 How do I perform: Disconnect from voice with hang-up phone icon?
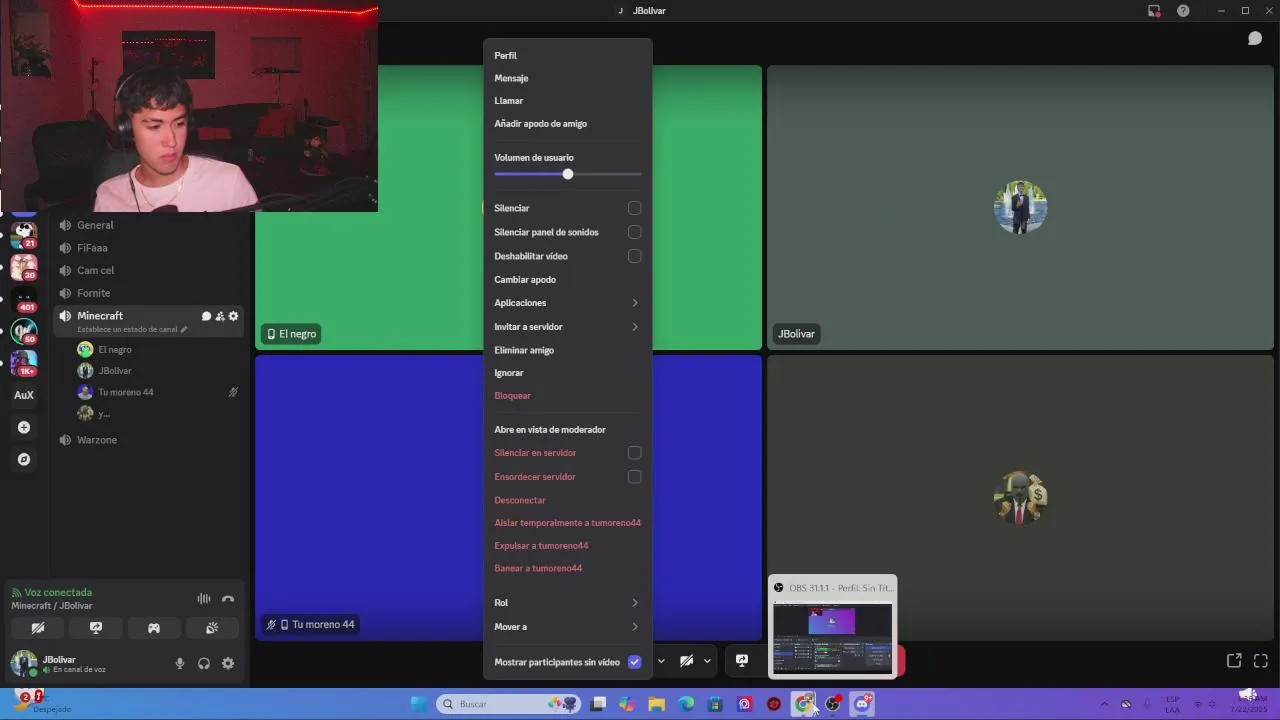[228, 599]
